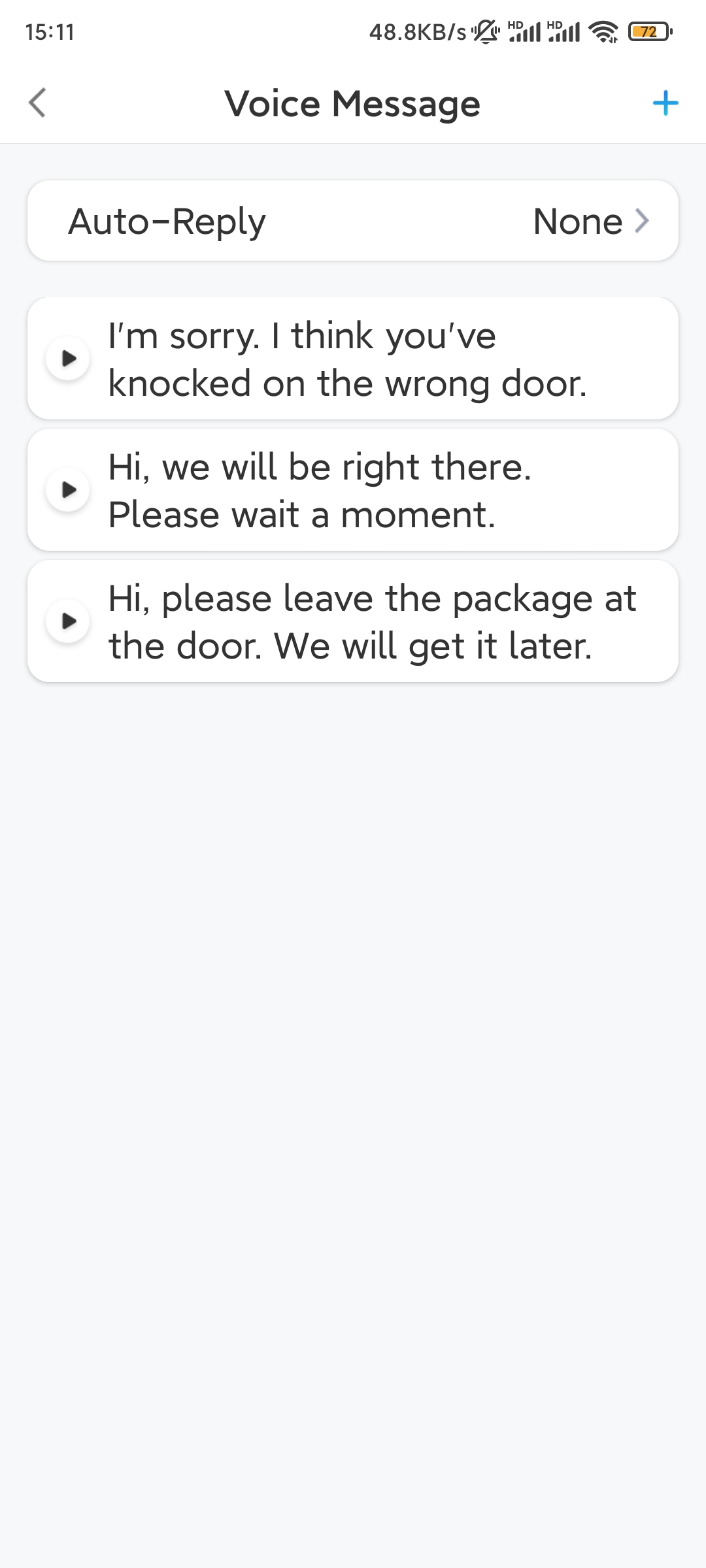Tap the Voice Message page title
Screen dimensions: 706x1568
[x=352, y=104]
